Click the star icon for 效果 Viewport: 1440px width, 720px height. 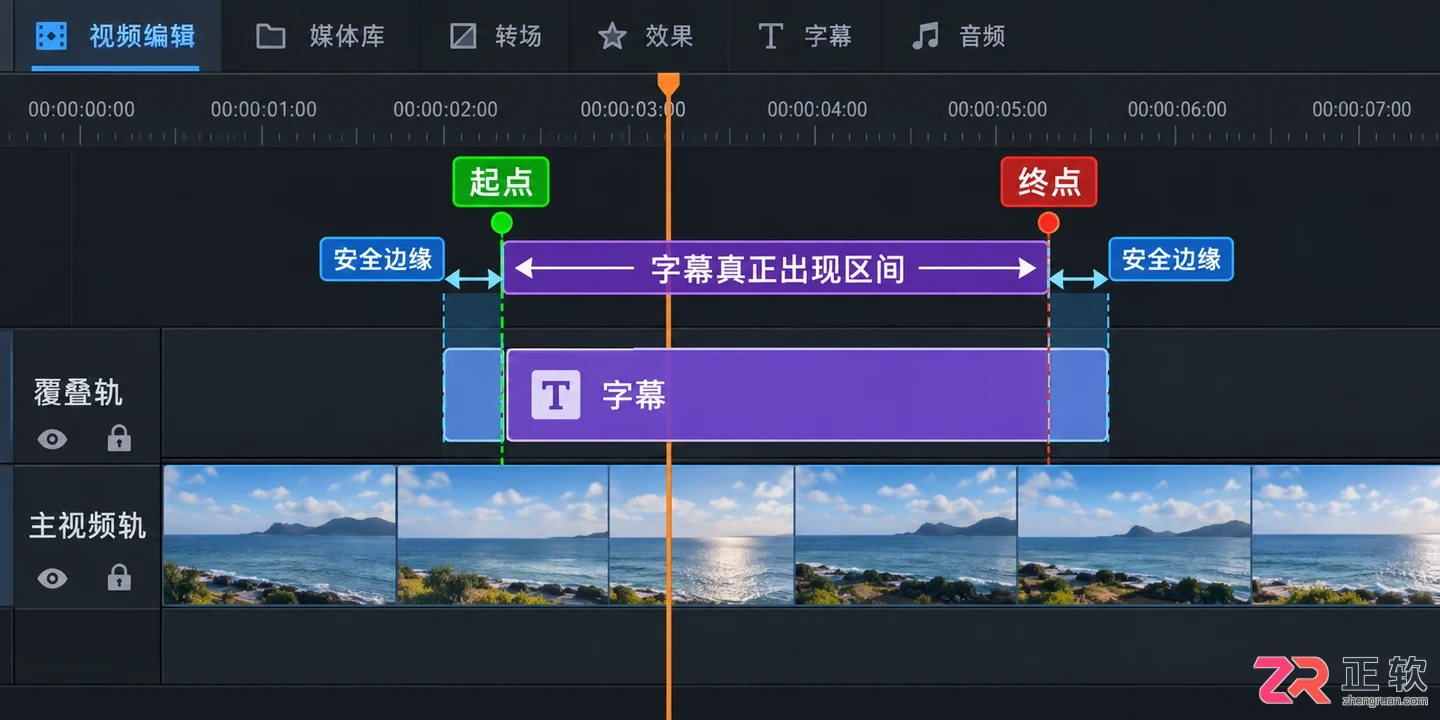point(612,37)
